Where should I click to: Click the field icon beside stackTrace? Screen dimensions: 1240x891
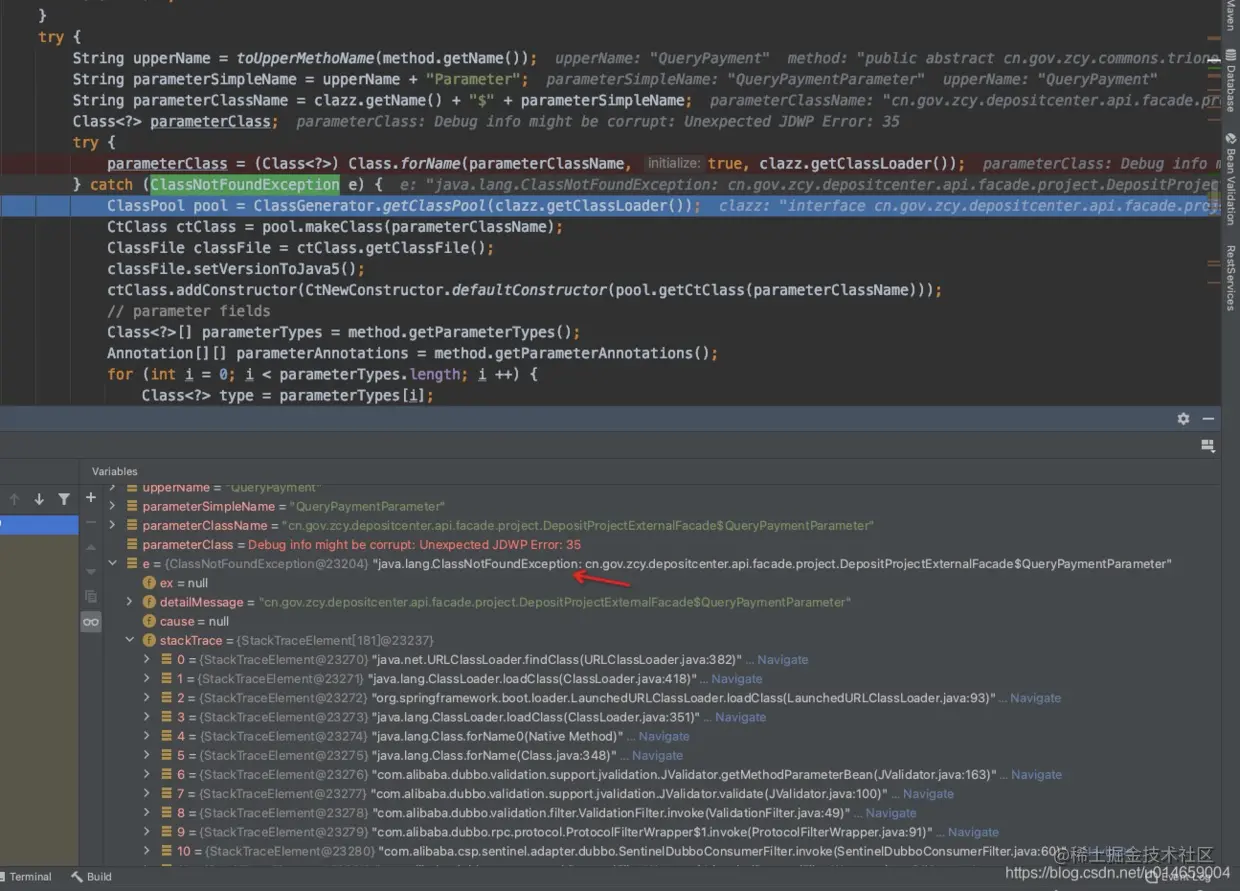149,640
